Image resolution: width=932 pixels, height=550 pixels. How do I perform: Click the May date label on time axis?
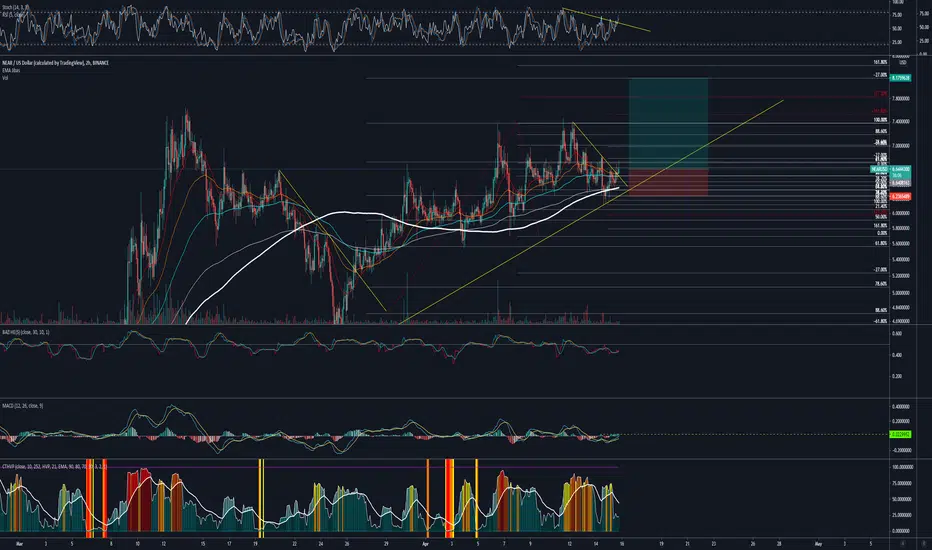(x=818, y=543)
